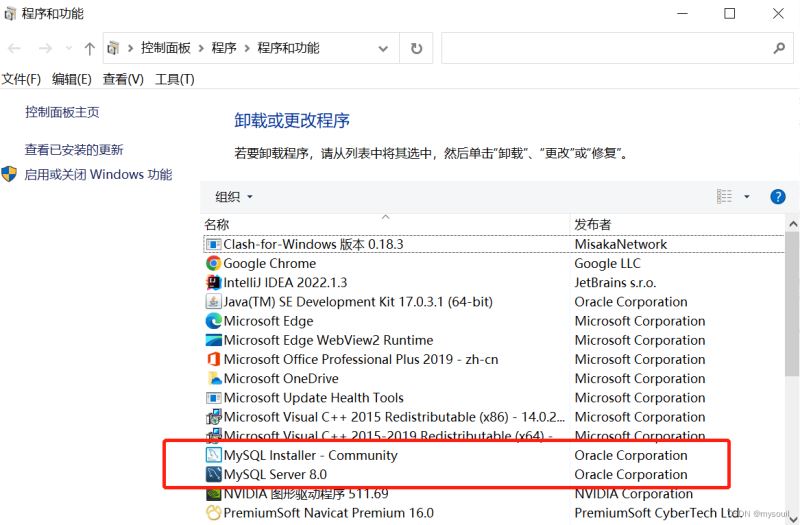Open the 组织 dropdown menu
This screenshot has height=525, width=800.
point(234,197)
